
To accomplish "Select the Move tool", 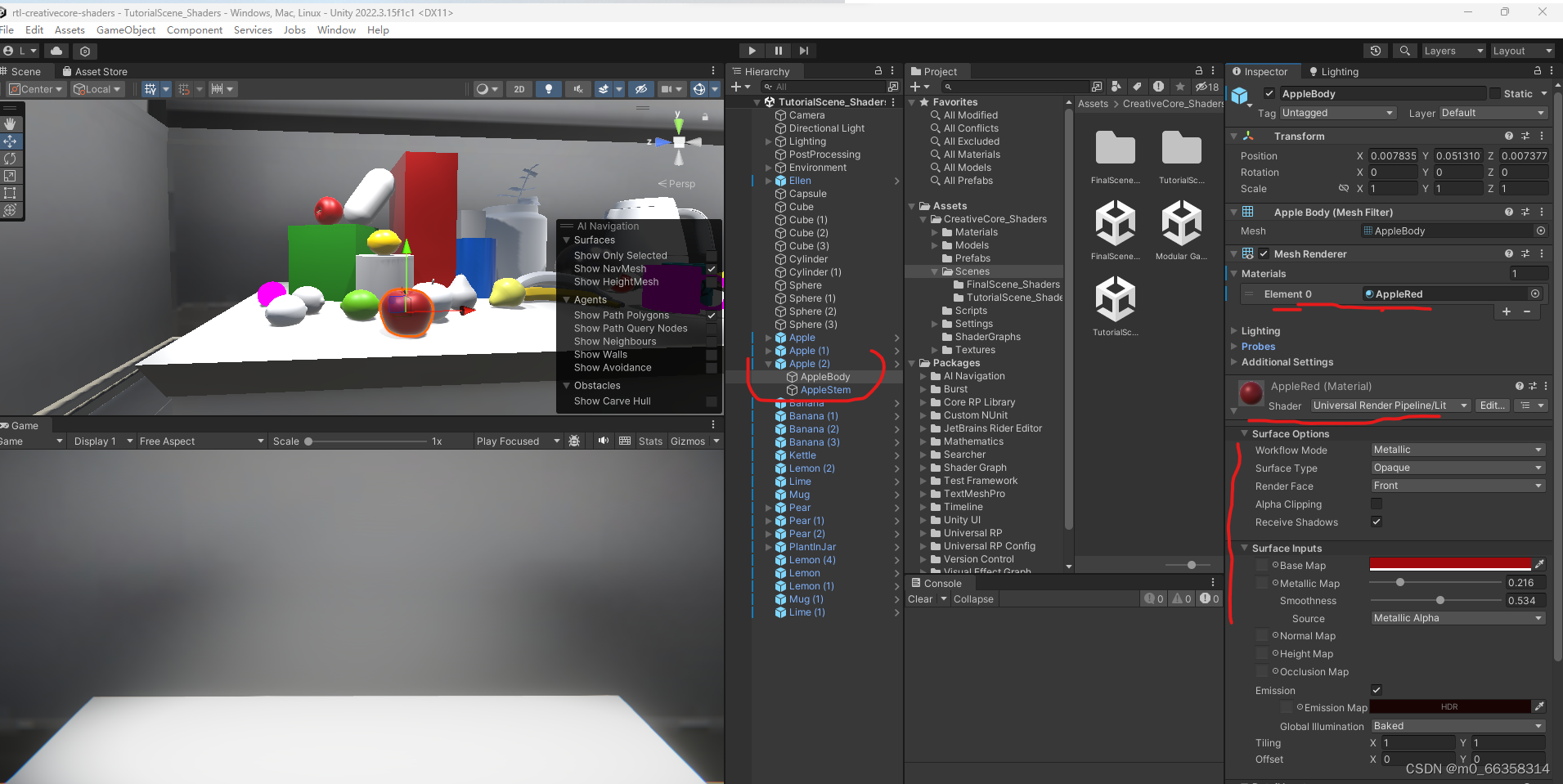I will (11, 141).
